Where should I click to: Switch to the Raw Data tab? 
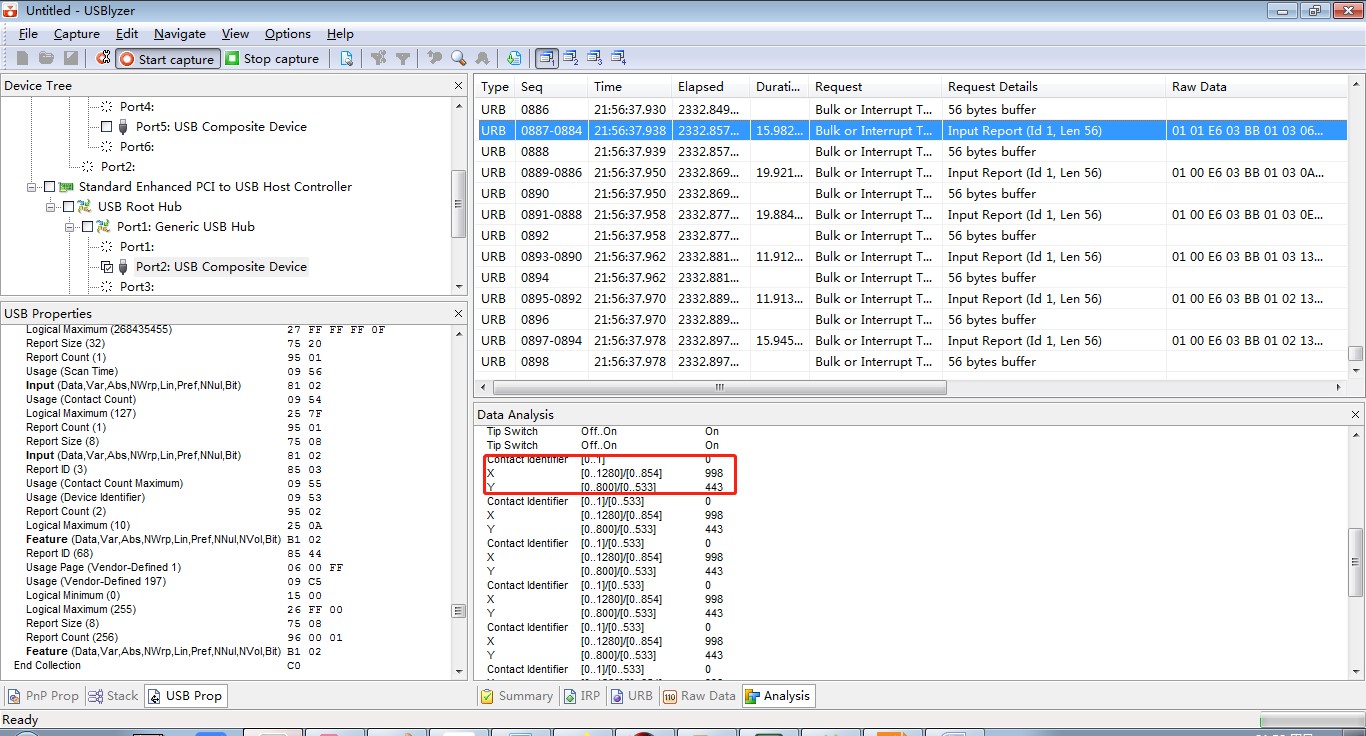click(699, 696)
